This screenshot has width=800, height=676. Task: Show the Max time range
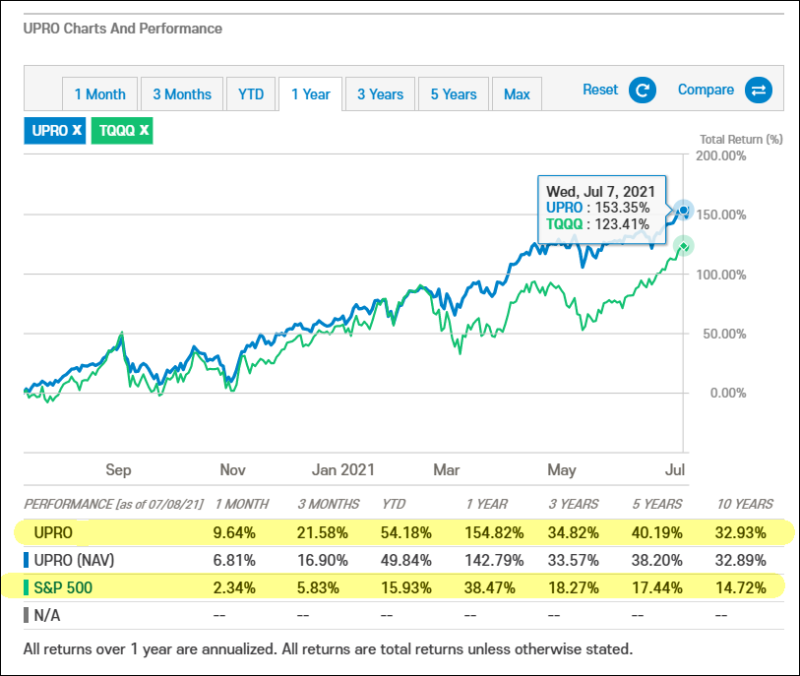click(517, 94)
